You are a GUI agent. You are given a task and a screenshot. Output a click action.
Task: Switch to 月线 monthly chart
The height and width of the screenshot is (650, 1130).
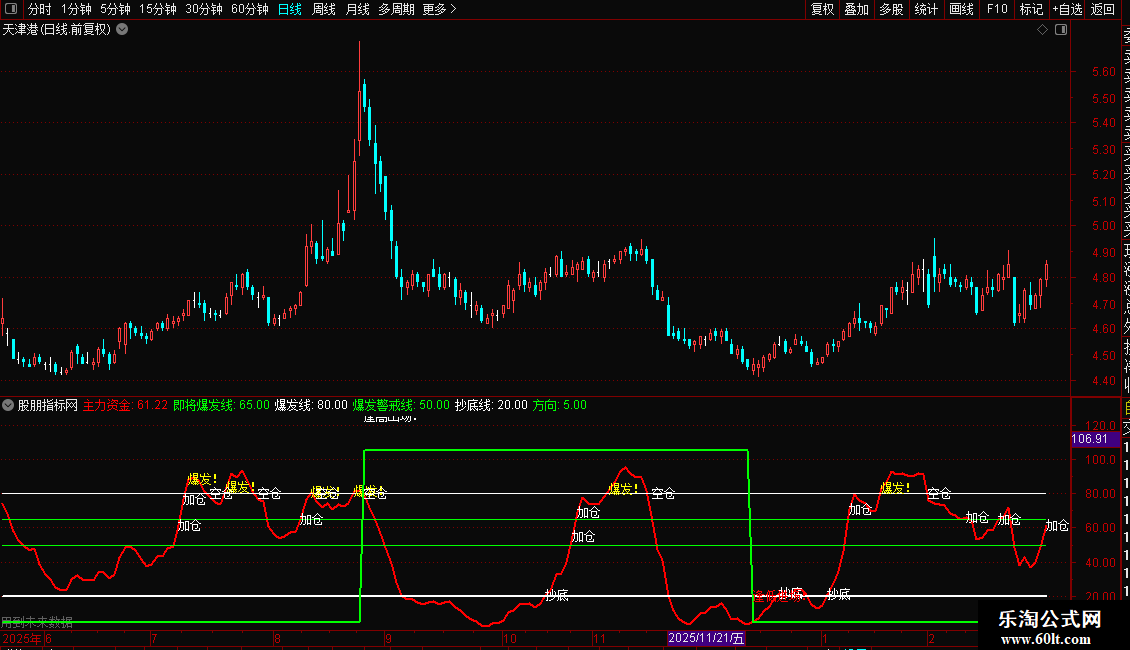click(357, 9)
